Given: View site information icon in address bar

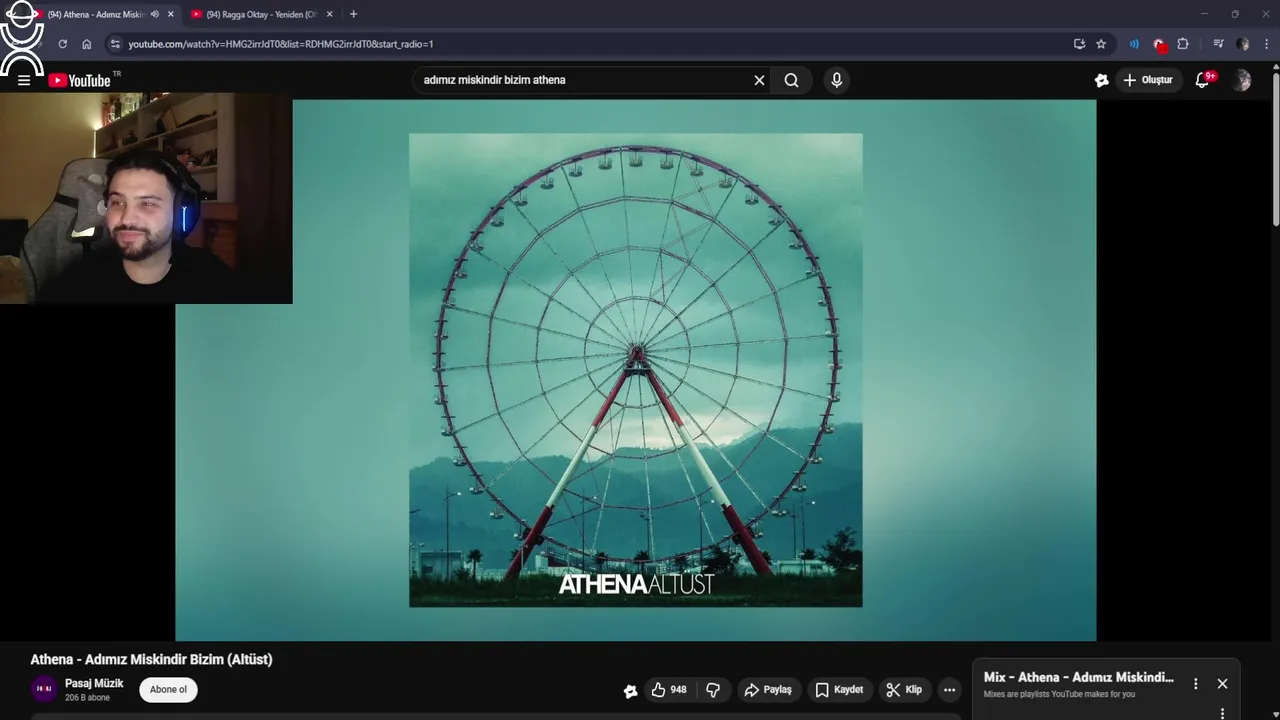Looking at the screenshot, I should 115,44.
